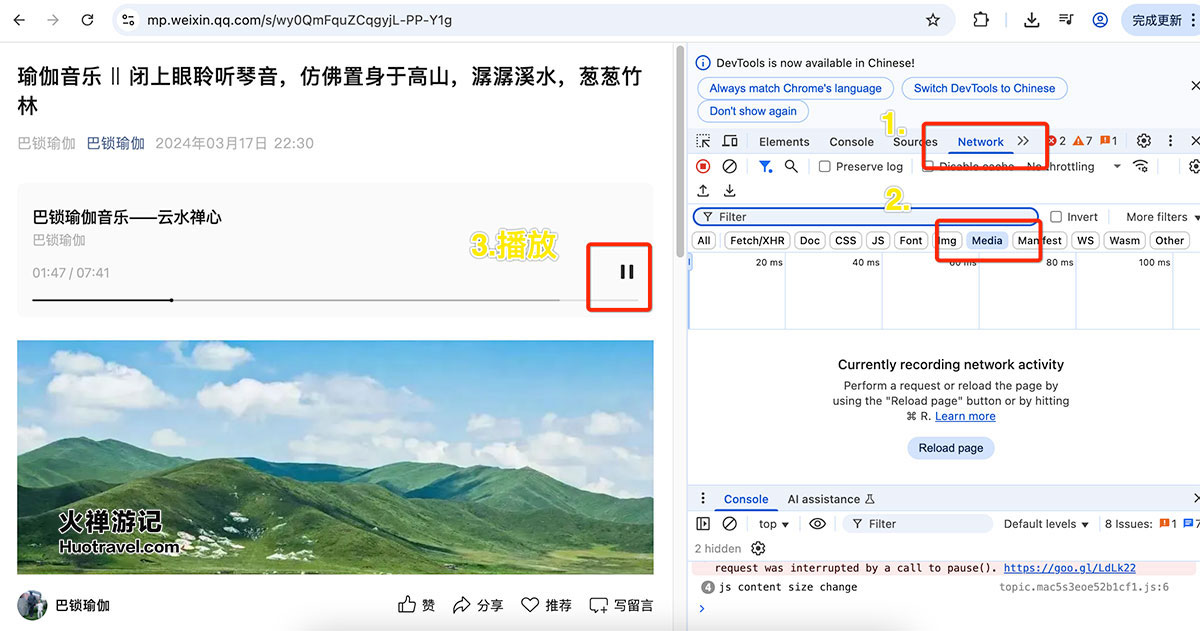Click the Reload page button
Image resolution: width=1200 pixels, height=631 pixels.
tap(950, 447)
